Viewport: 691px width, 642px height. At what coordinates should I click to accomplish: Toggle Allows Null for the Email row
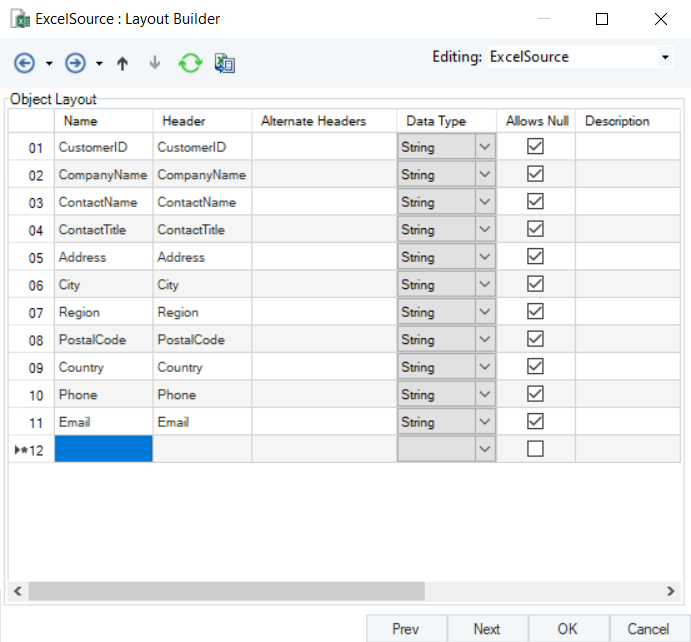point(535,422)
